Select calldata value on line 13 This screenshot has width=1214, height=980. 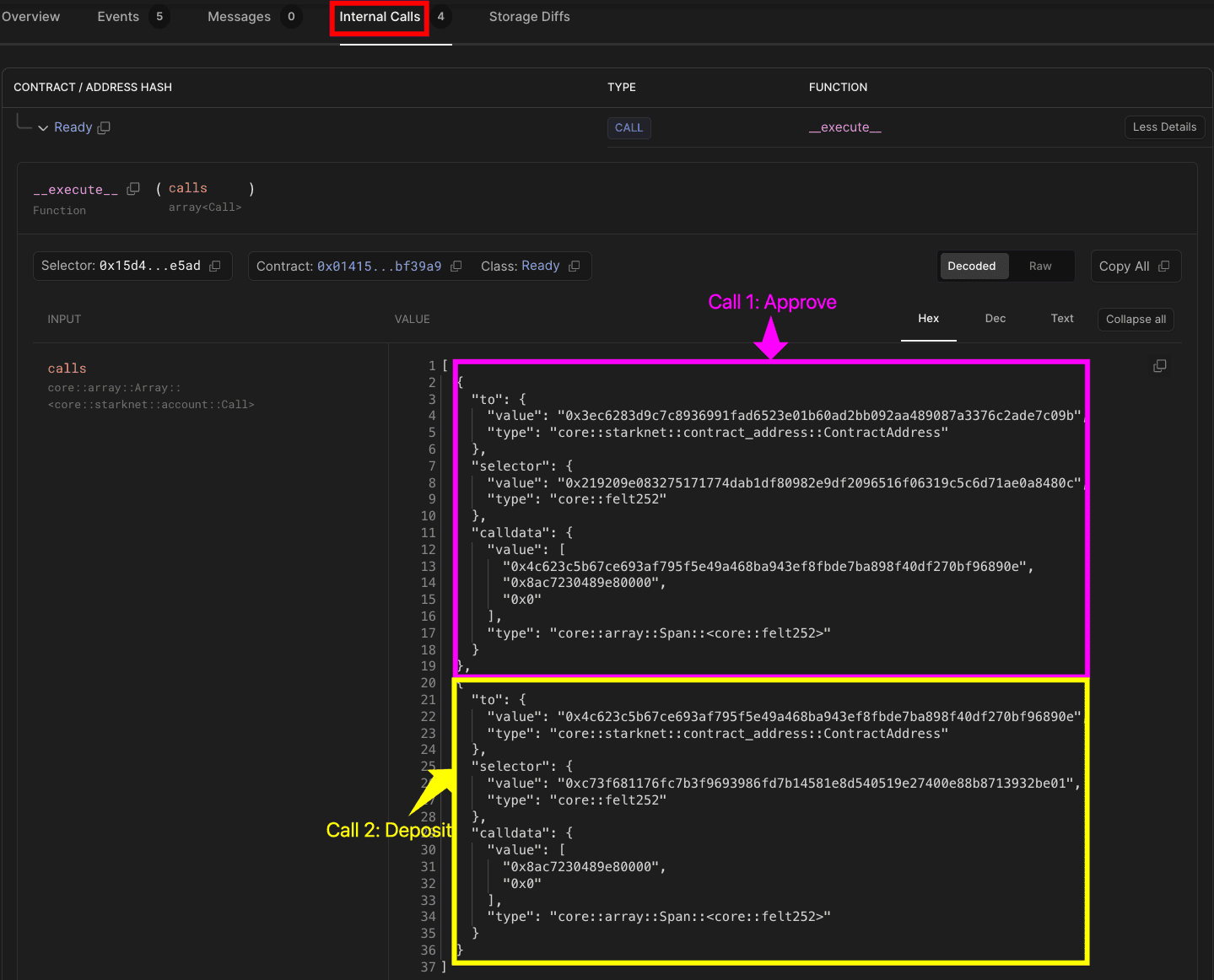pyautogui.click(x=764, y=567)
